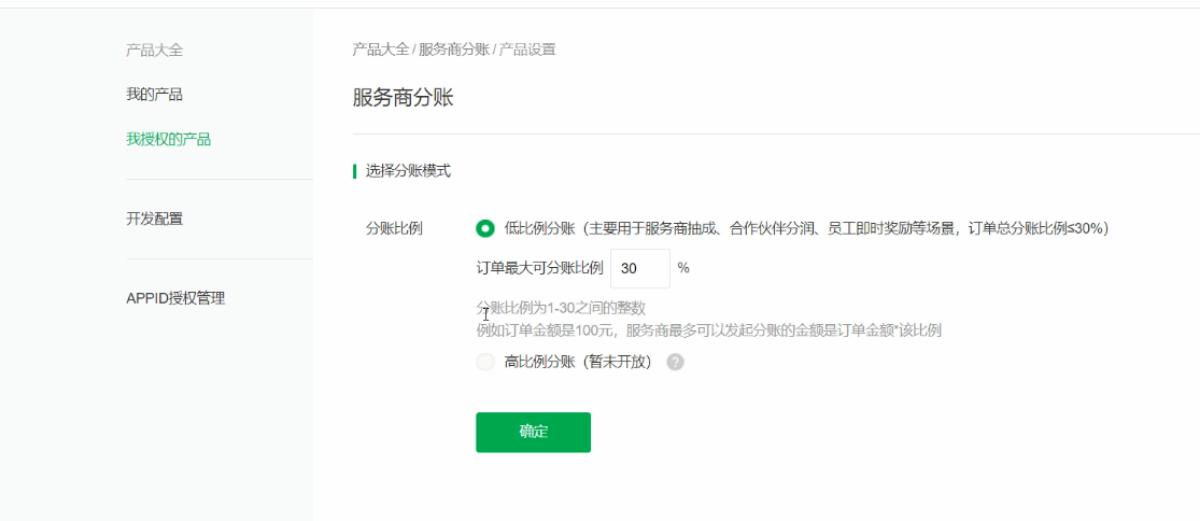Image resolution: width=1201 pixels, height=521 pixels.
Task: Click the 产品设置 breadcrumb item
Action: coord(527,49)
